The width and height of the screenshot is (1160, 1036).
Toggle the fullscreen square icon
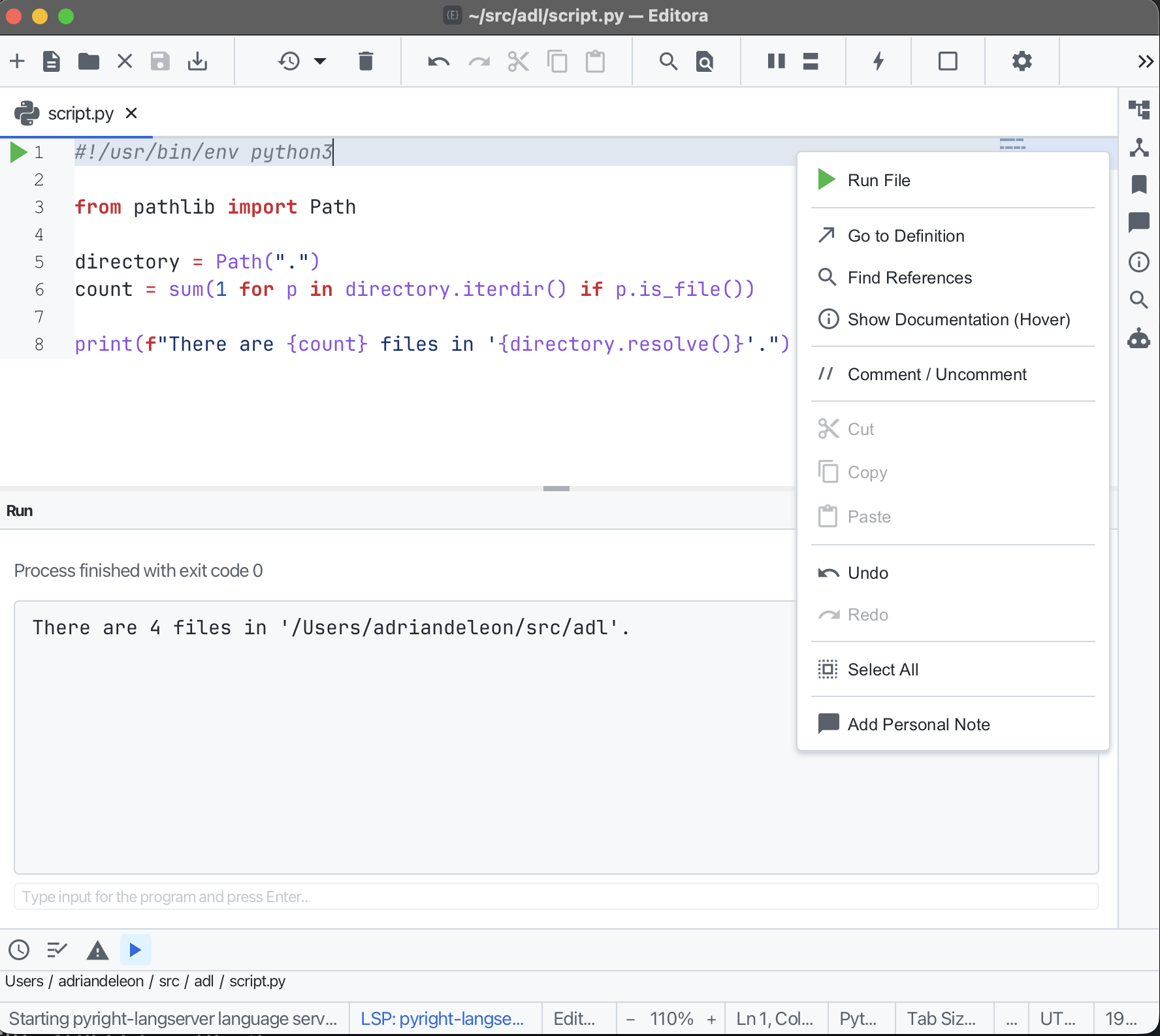coord(948,61)
